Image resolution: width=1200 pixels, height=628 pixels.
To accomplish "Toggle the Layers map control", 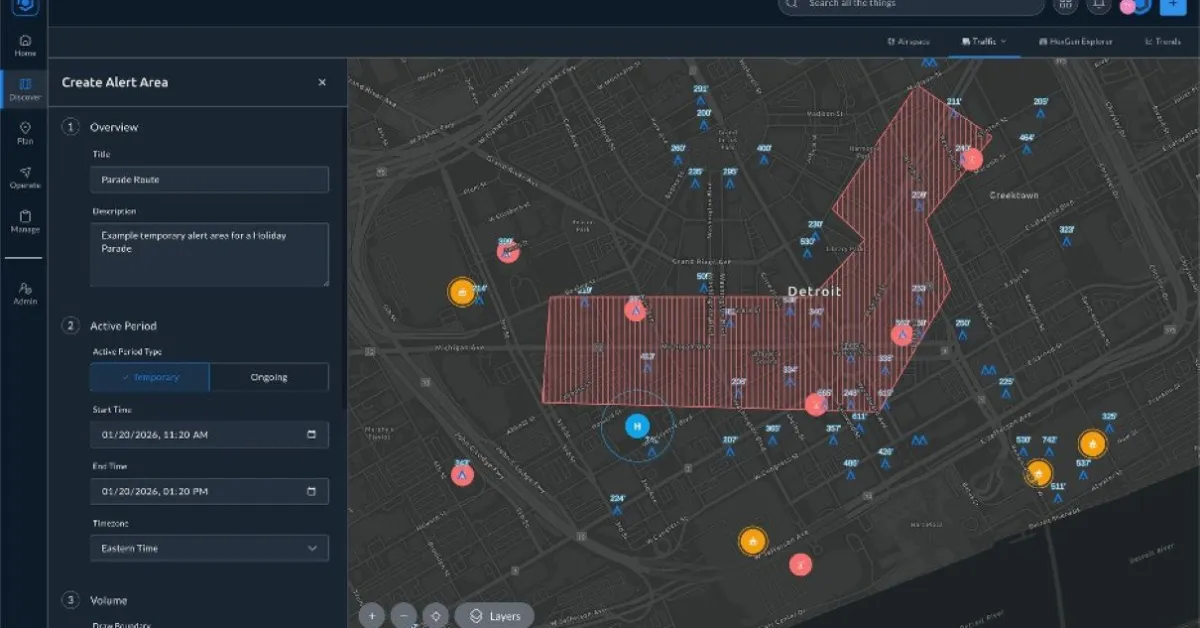I will tap(495, 615).
